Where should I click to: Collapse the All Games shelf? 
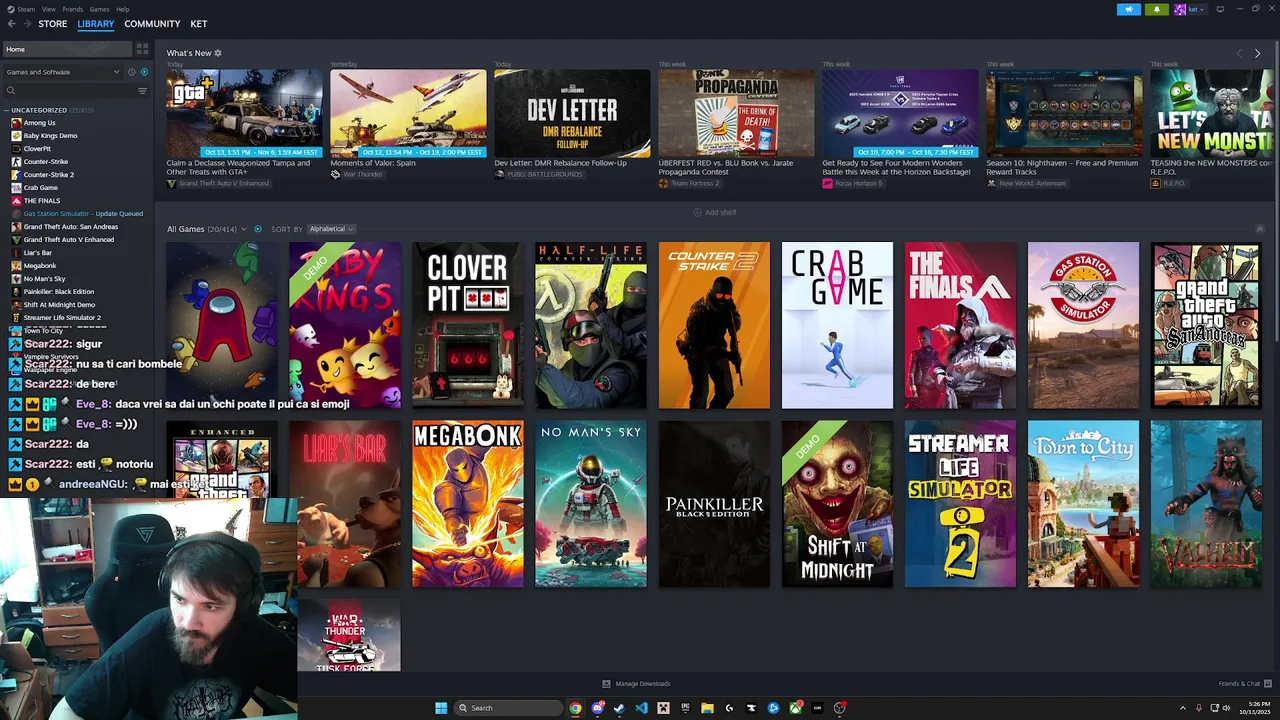(x=1259, y=229)
